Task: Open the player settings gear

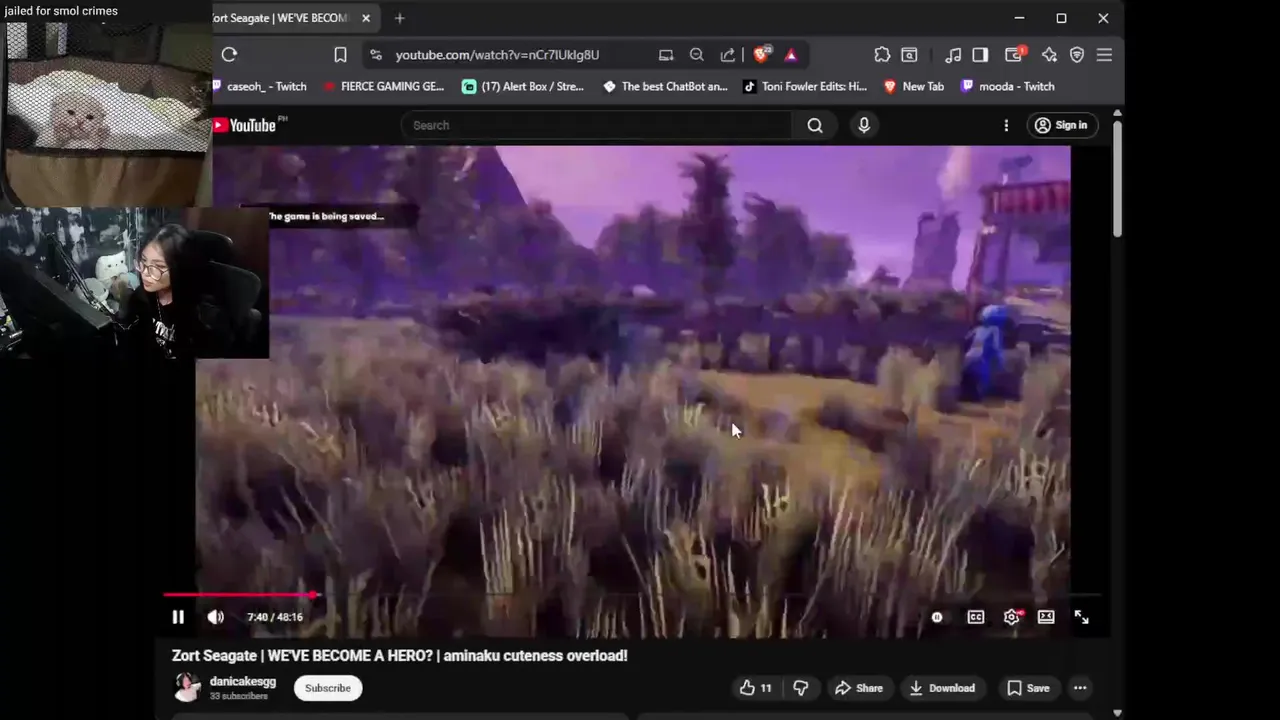Action: pos(1012,617)
